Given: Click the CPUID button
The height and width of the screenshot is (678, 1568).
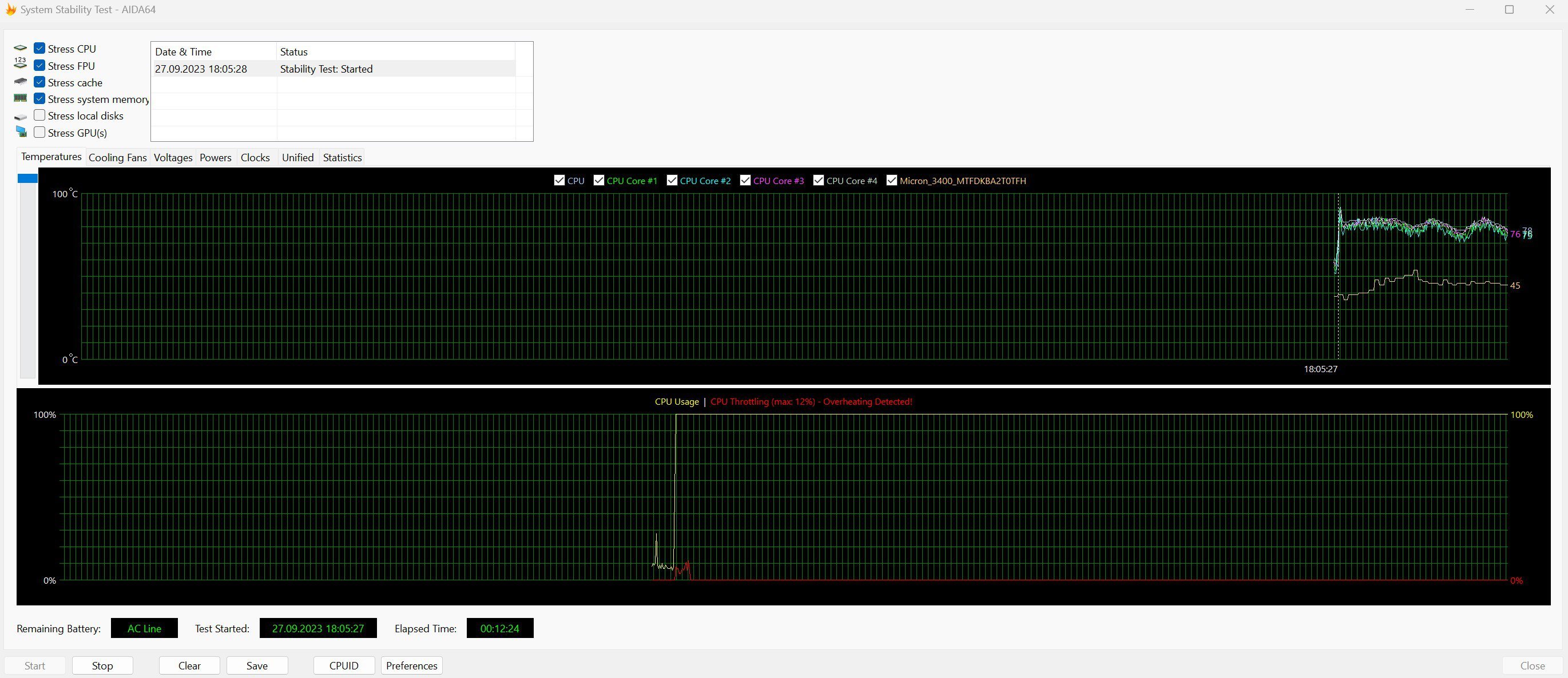Looking at the screenshot, I should point(343,665).
